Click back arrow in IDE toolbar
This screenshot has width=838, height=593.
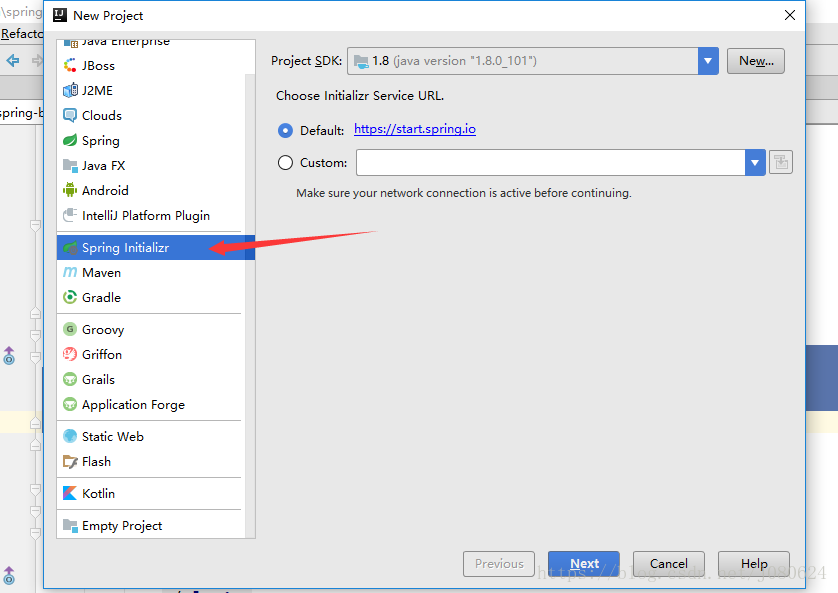pos(13,60)
